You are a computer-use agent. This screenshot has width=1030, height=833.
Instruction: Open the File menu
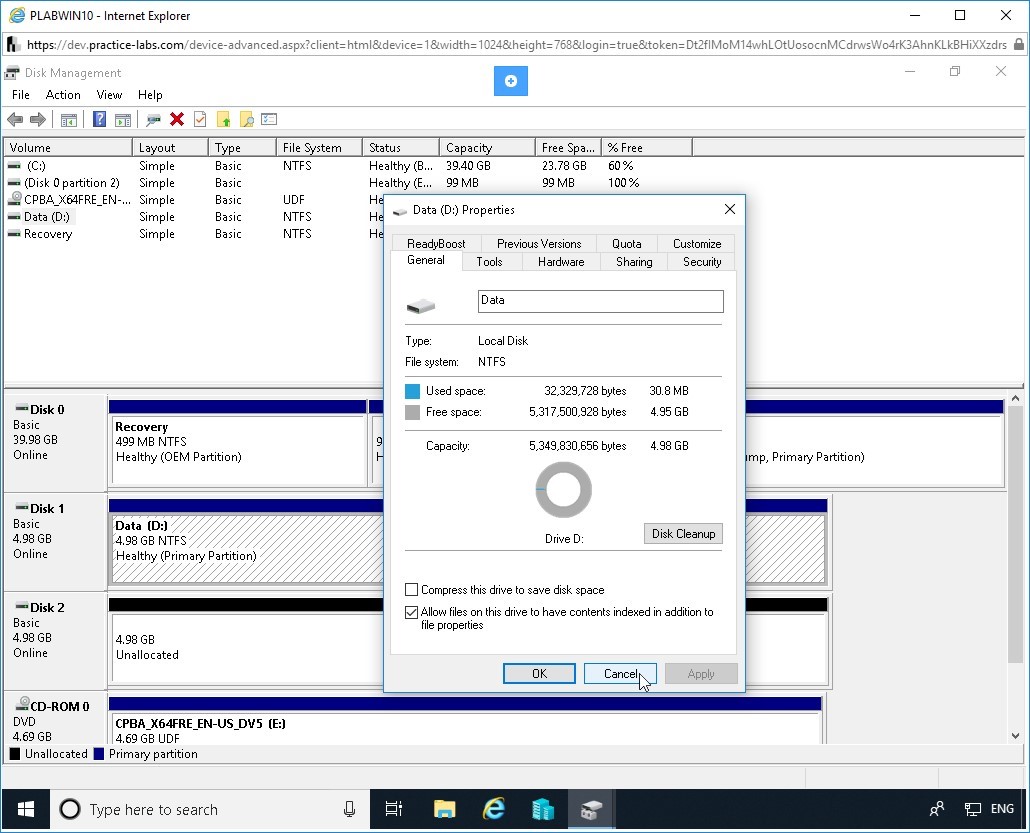21,95
